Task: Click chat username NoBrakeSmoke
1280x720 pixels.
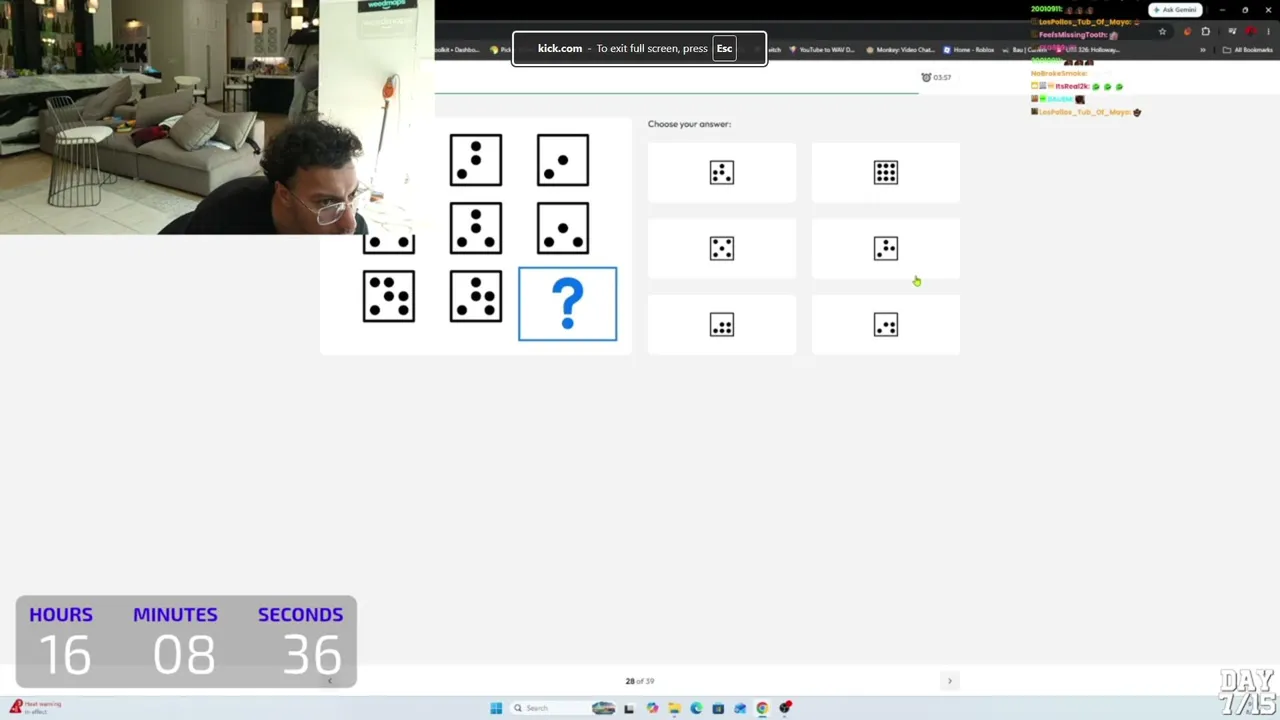Action: (1058, 73)
